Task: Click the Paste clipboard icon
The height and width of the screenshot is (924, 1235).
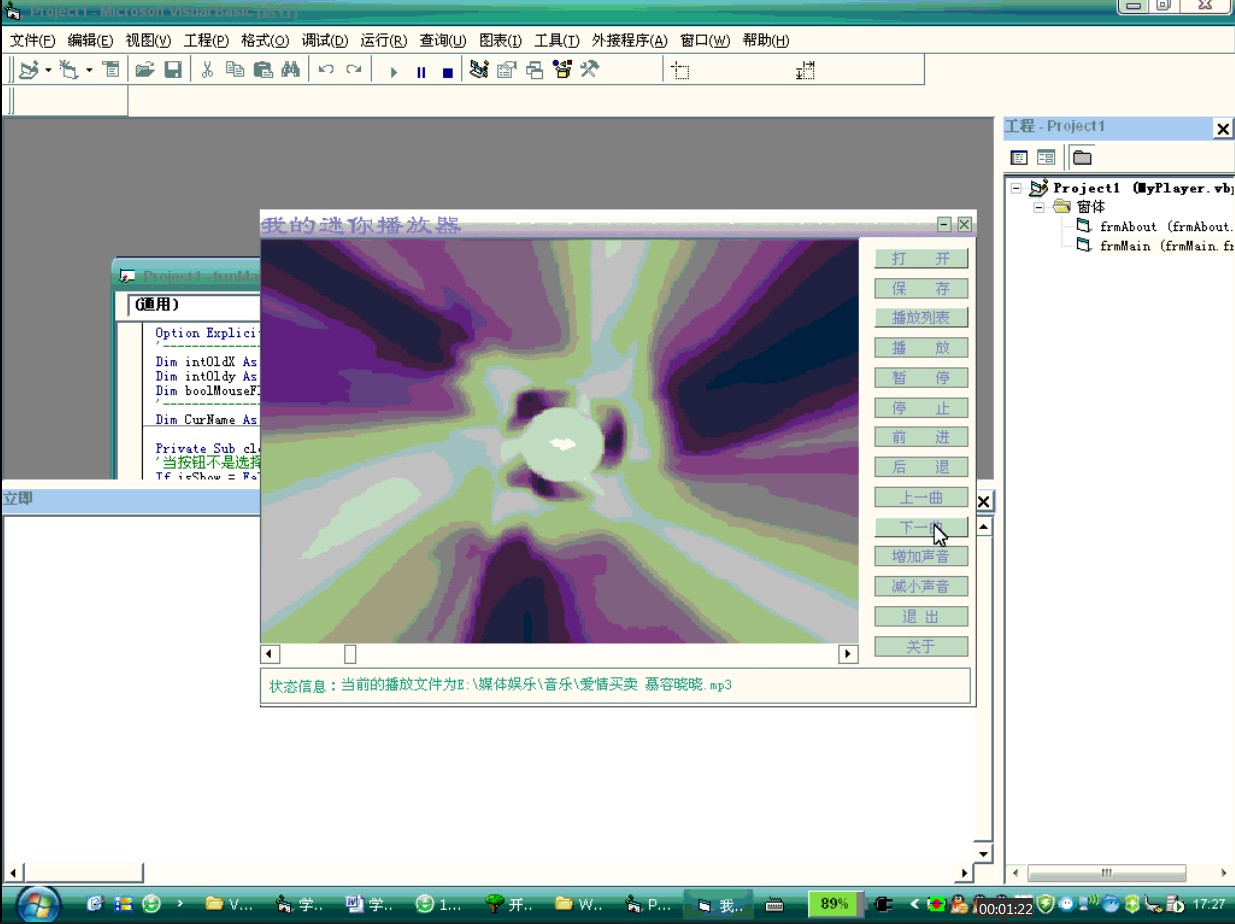Action: click(263, 70)
